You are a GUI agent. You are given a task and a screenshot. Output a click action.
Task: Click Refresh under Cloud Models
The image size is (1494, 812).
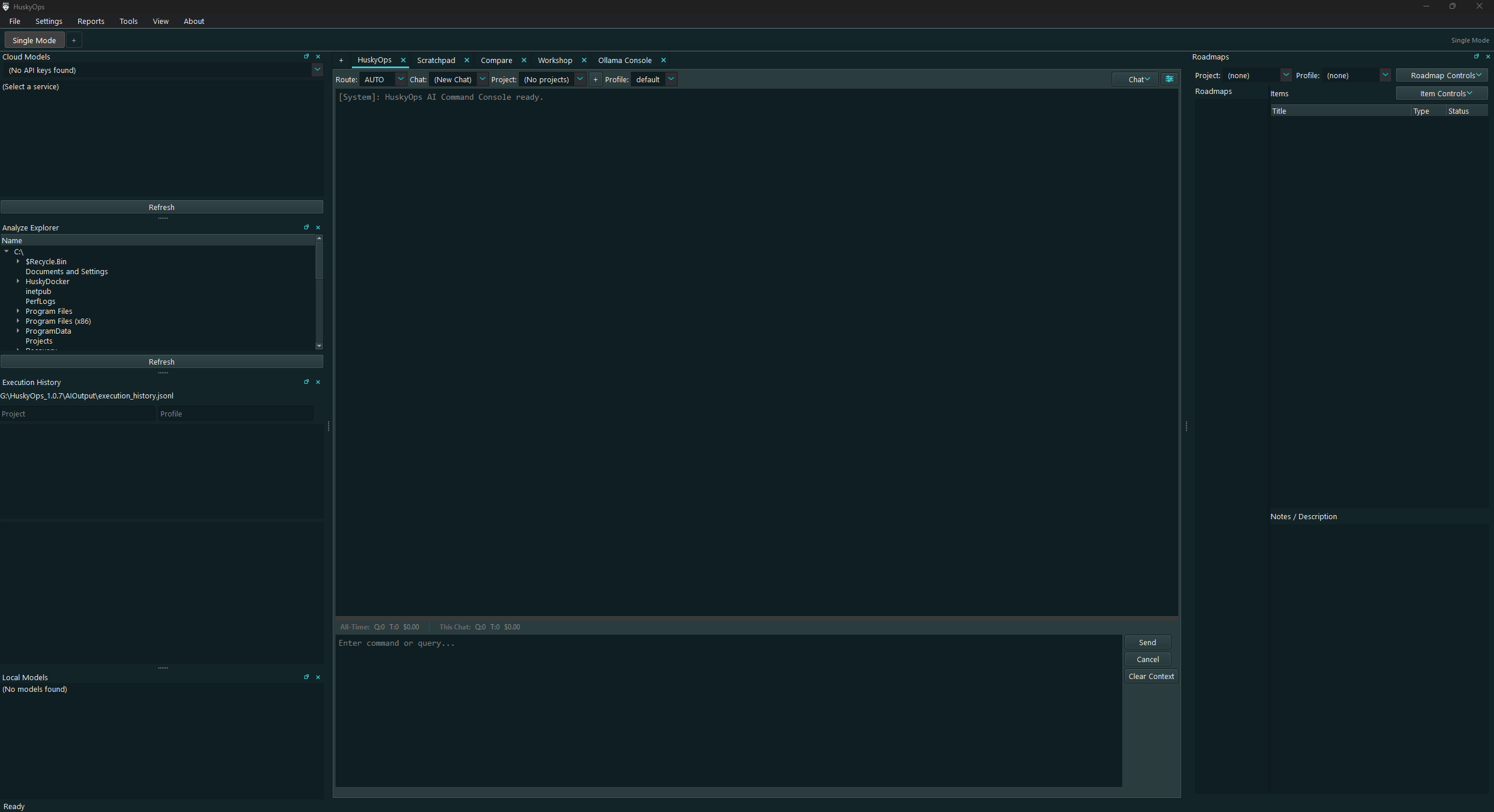tap(162, 207)
